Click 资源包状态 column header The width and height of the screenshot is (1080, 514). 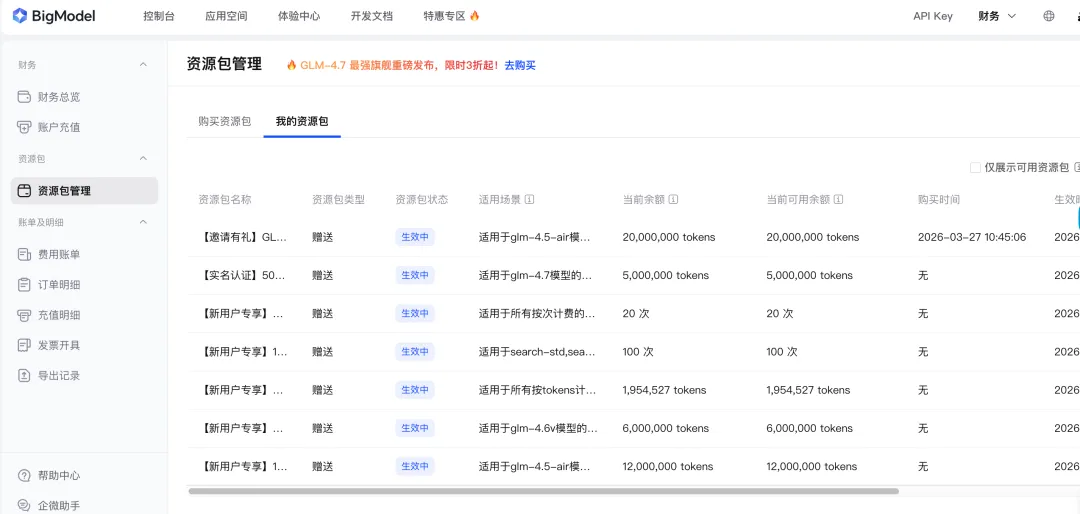click(x=422, y=199)
